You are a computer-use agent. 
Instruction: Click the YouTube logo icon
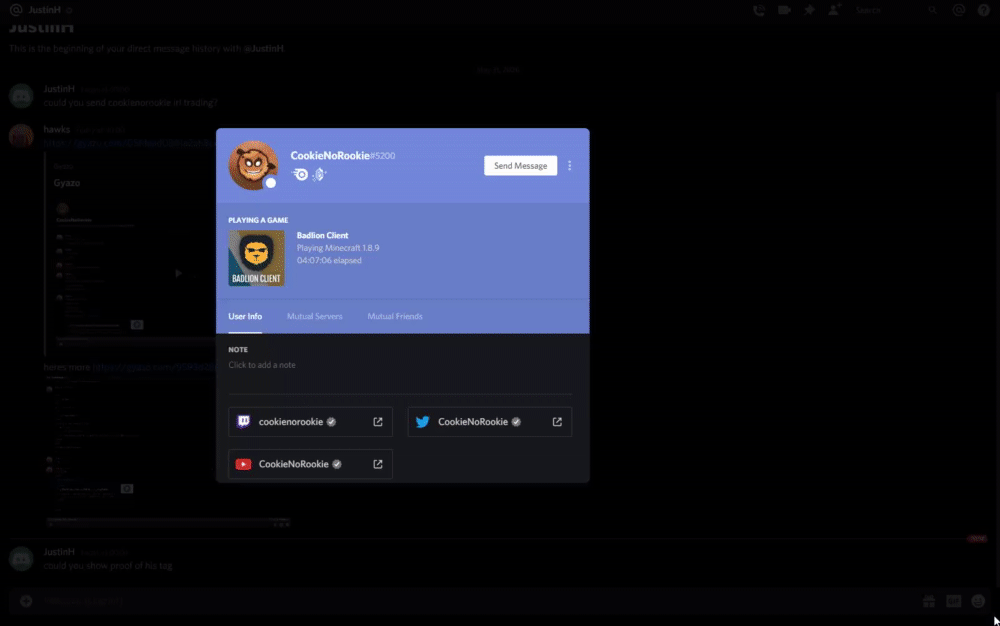pos(243,464)
